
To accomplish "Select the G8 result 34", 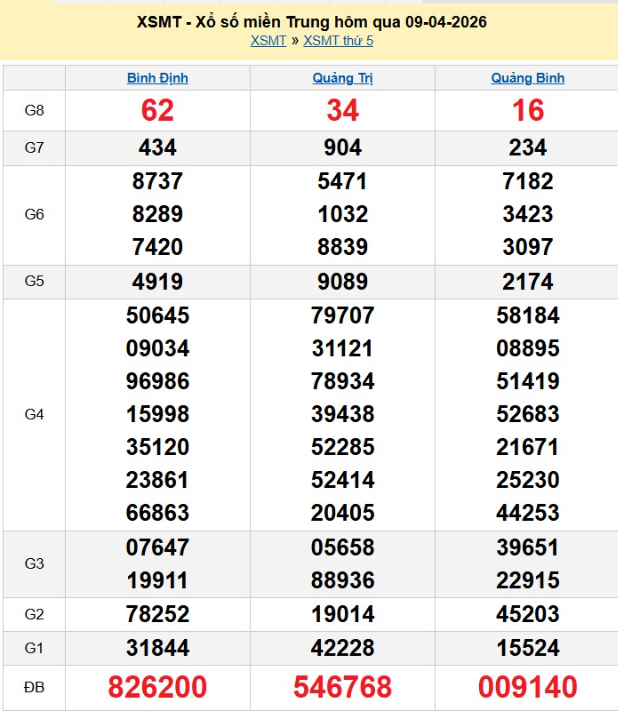I will pos(342,111).
